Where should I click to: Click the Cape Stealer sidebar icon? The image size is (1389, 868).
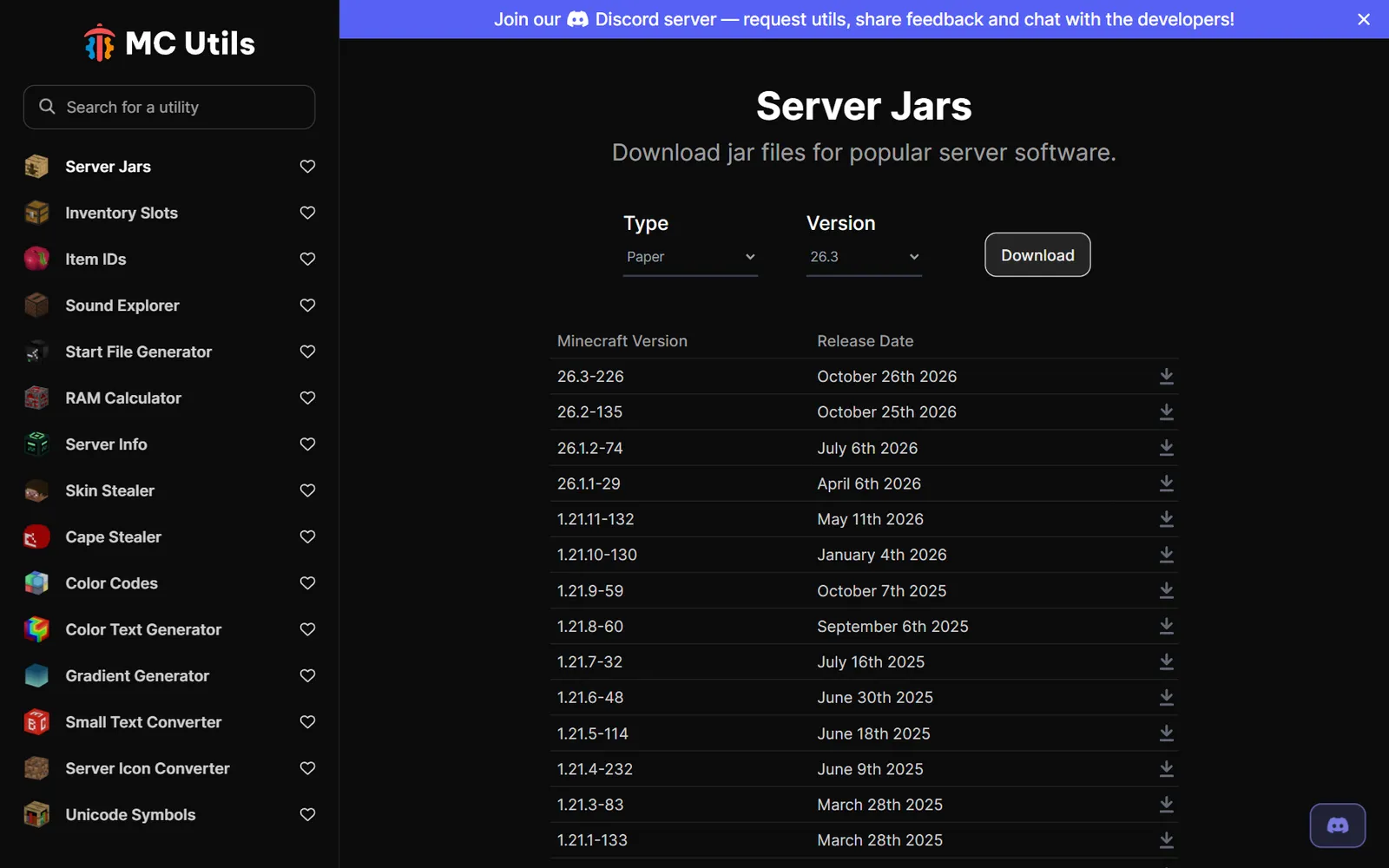point(36,537)
